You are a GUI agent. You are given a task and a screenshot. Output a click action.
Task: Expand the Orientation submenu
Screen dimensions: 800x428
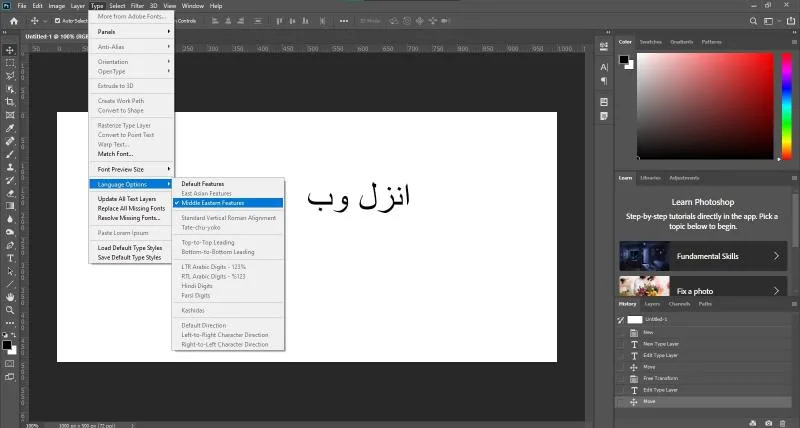pos(132,62)
